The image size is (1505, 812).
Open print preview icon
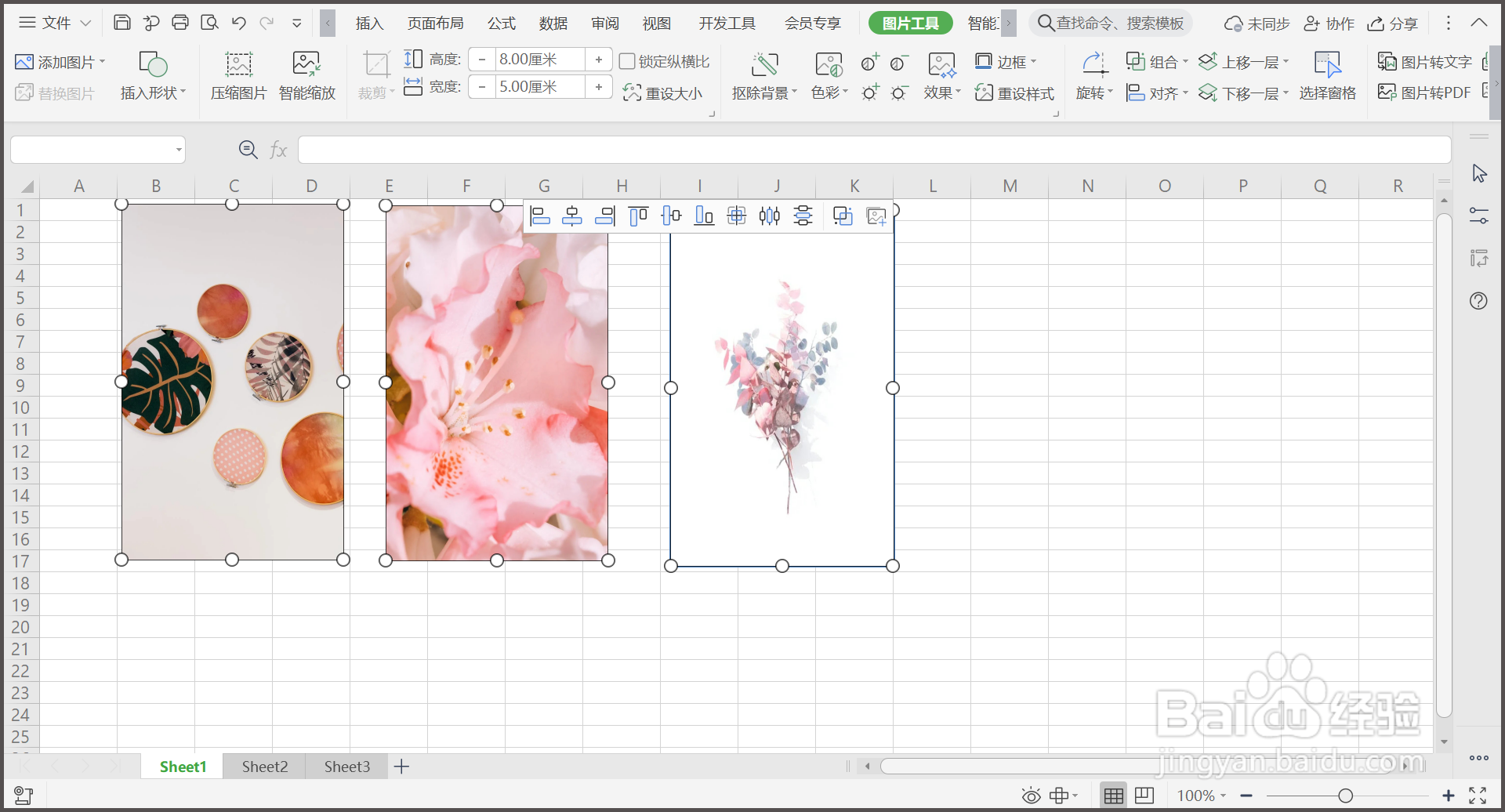point(209,23)
